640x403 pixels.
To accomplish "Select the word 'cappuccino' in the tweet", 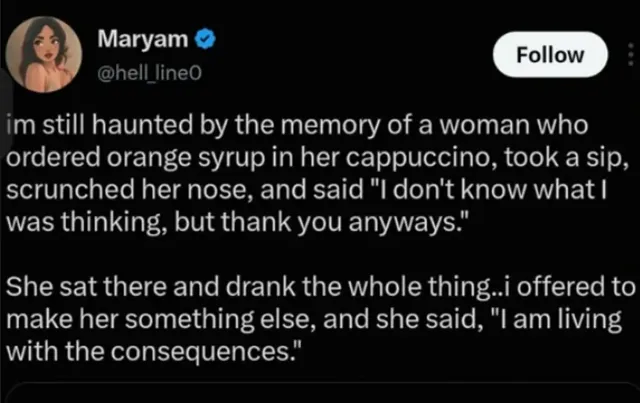I will [421, 158].
